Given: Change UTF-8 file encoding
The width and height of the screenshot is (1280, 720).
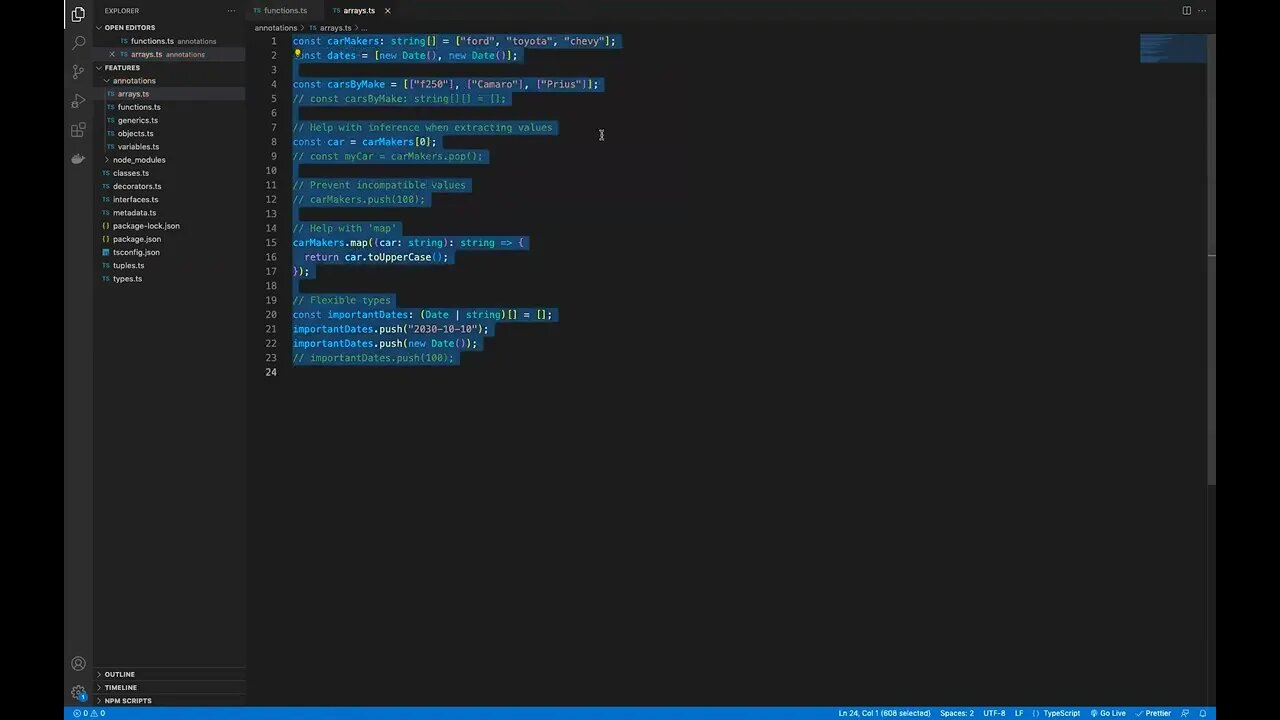Looking at the screenshot, I should pyautogui.click(x=994, y=713).
